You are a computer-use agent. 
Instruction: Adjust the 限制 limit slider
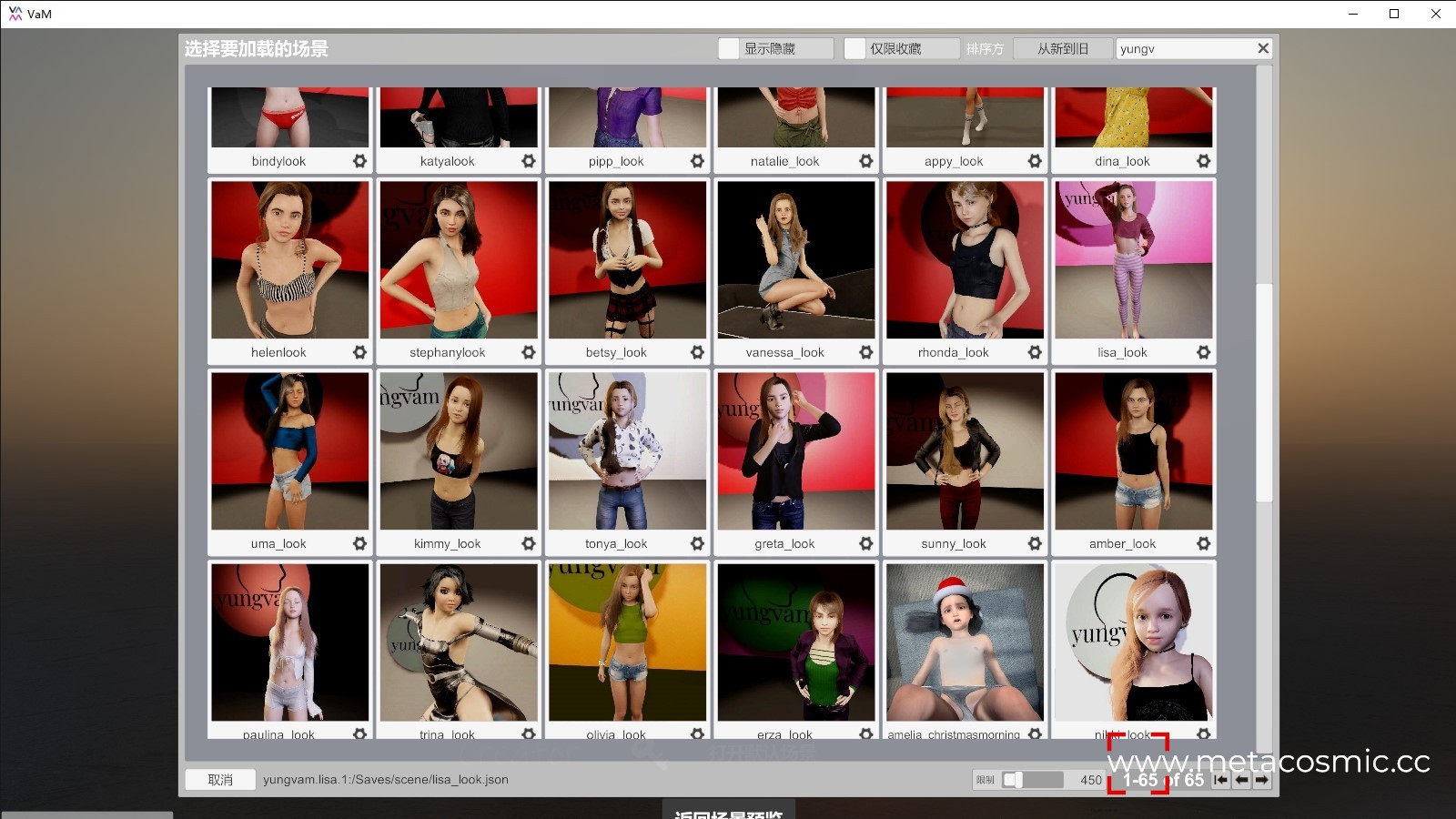click(1033, 780)
